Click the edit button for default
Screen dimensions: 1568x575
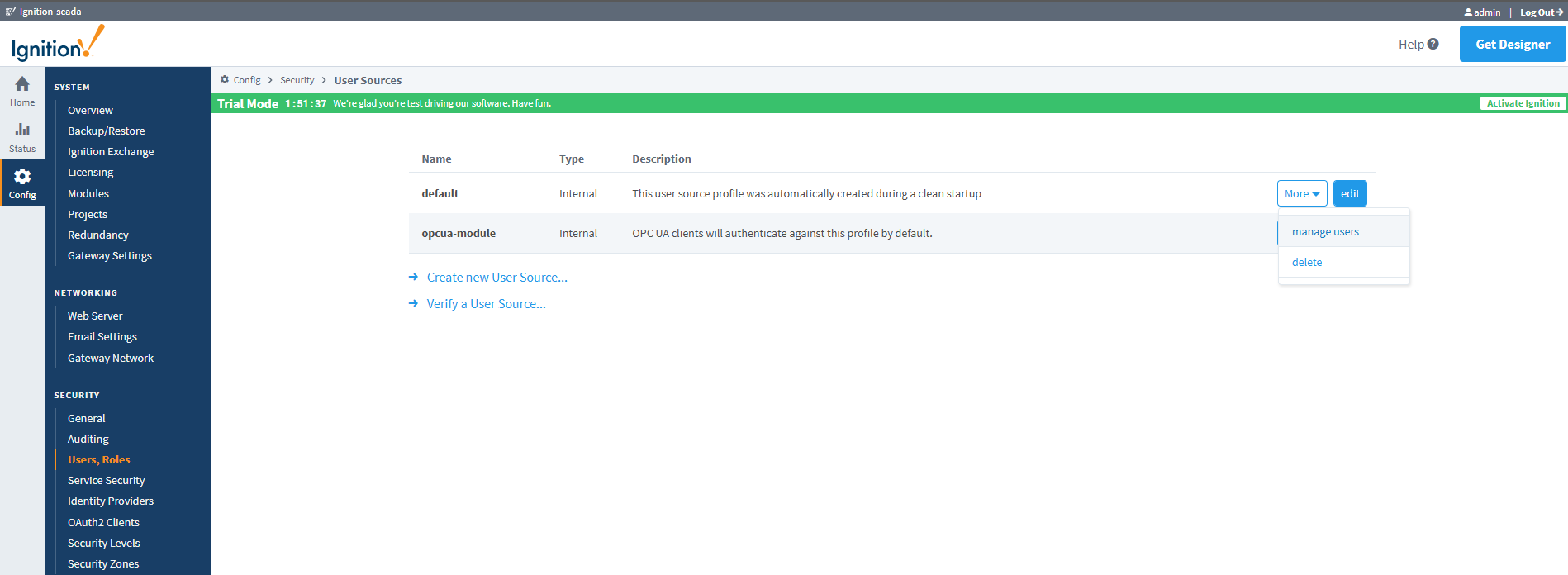pos(1350,193)
